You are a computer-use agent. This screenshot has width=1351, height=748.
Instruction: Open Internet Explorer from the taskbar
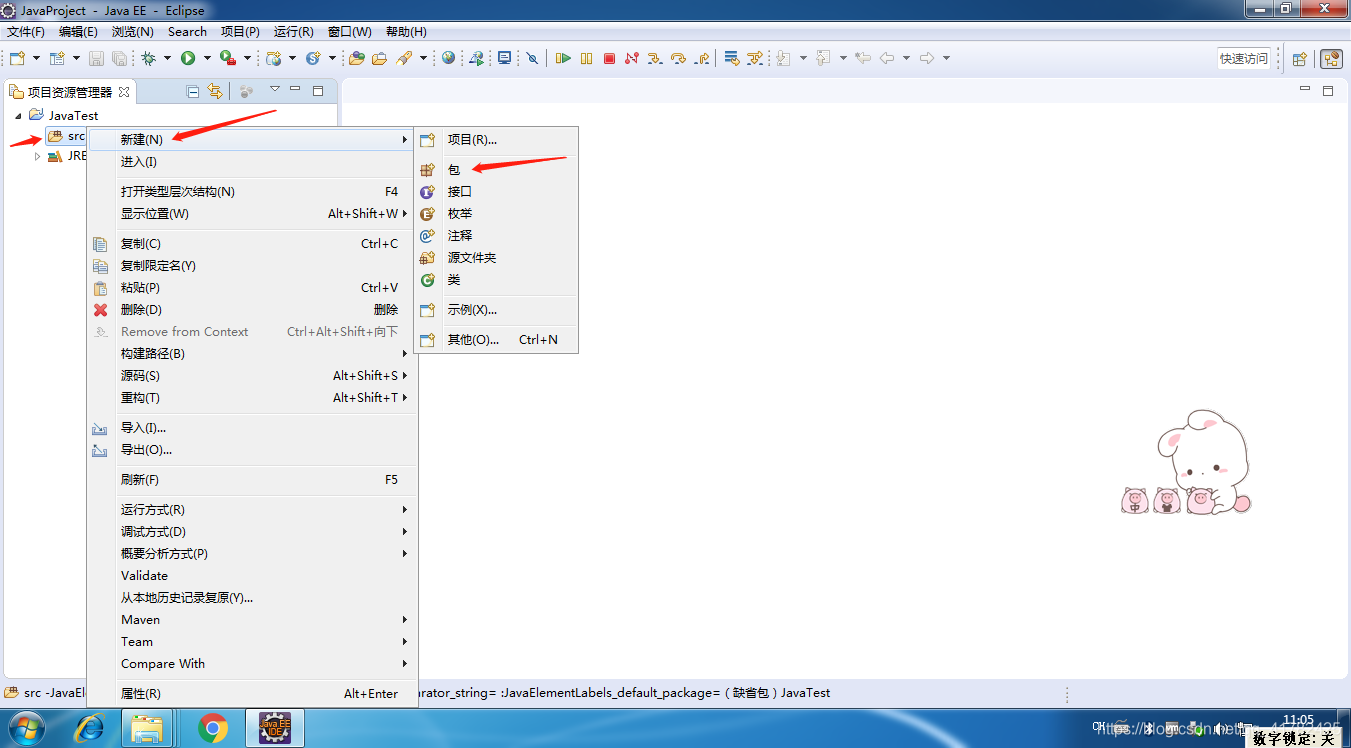(x=88, y=728)
